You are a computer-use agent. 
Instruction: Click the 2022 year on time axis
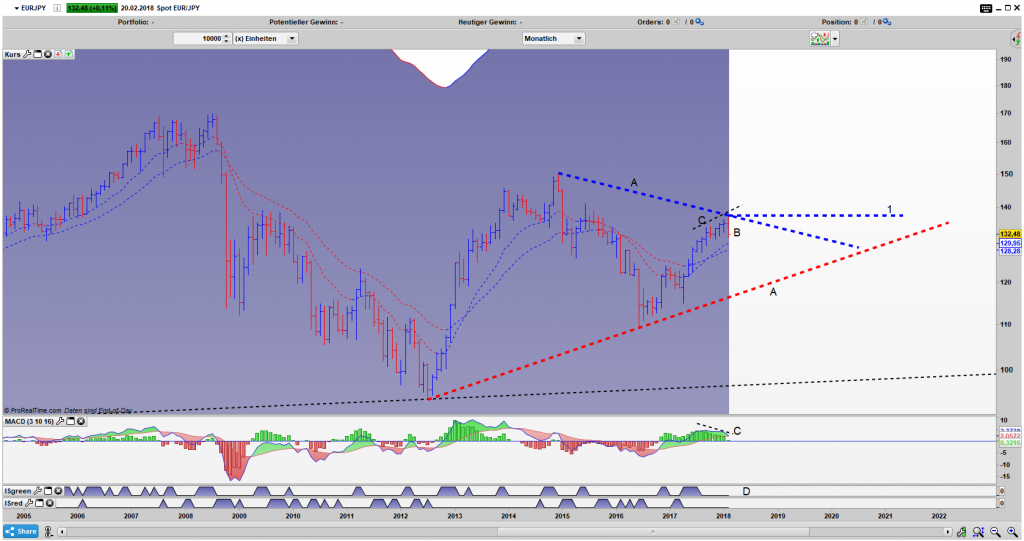coord(938,516)
